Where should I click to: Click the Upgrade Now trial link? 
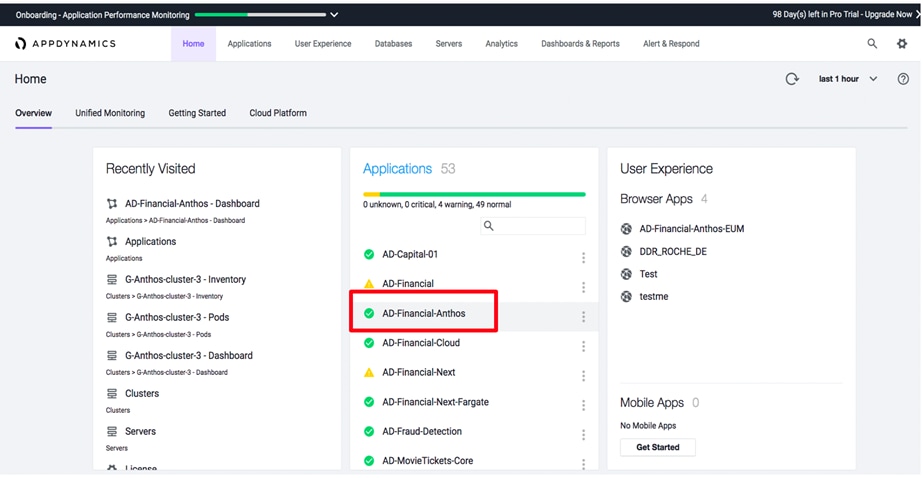click(888, 15)
